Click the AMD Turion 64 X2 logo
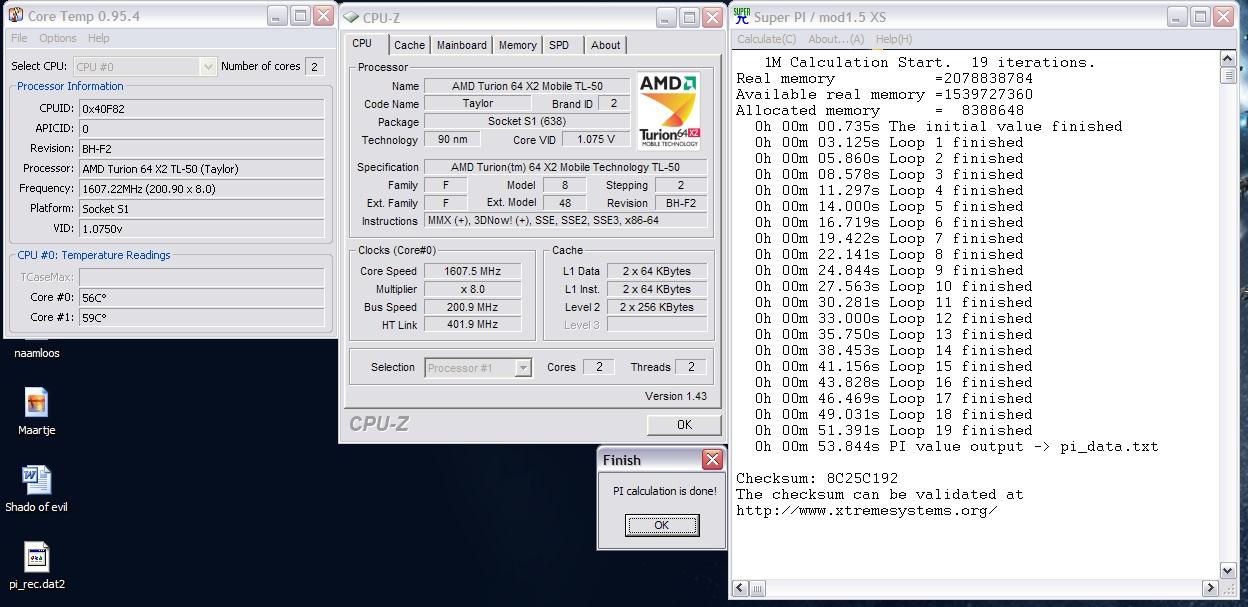 (668, 112)
